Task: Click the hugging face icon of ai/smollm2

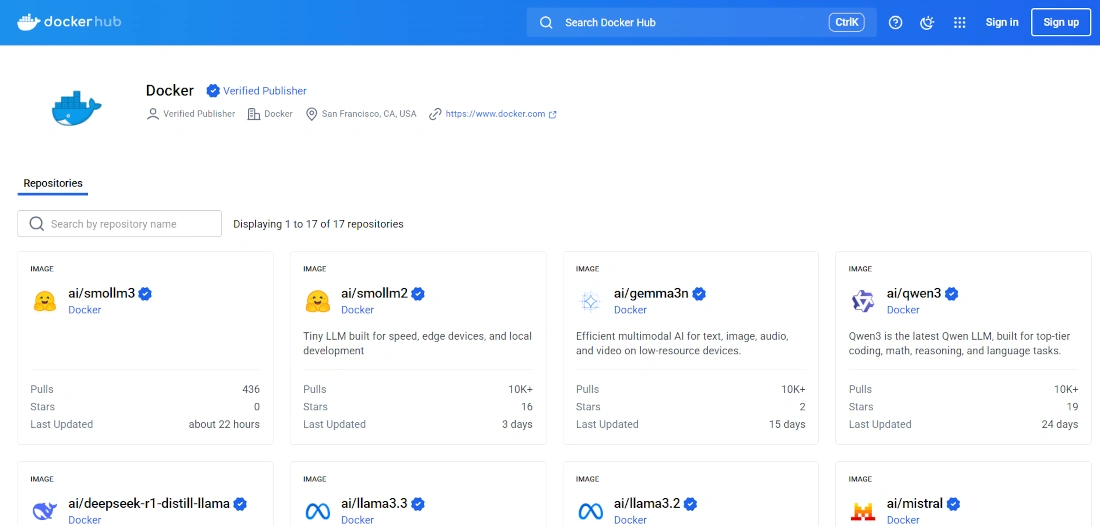Action: [318, 301]
